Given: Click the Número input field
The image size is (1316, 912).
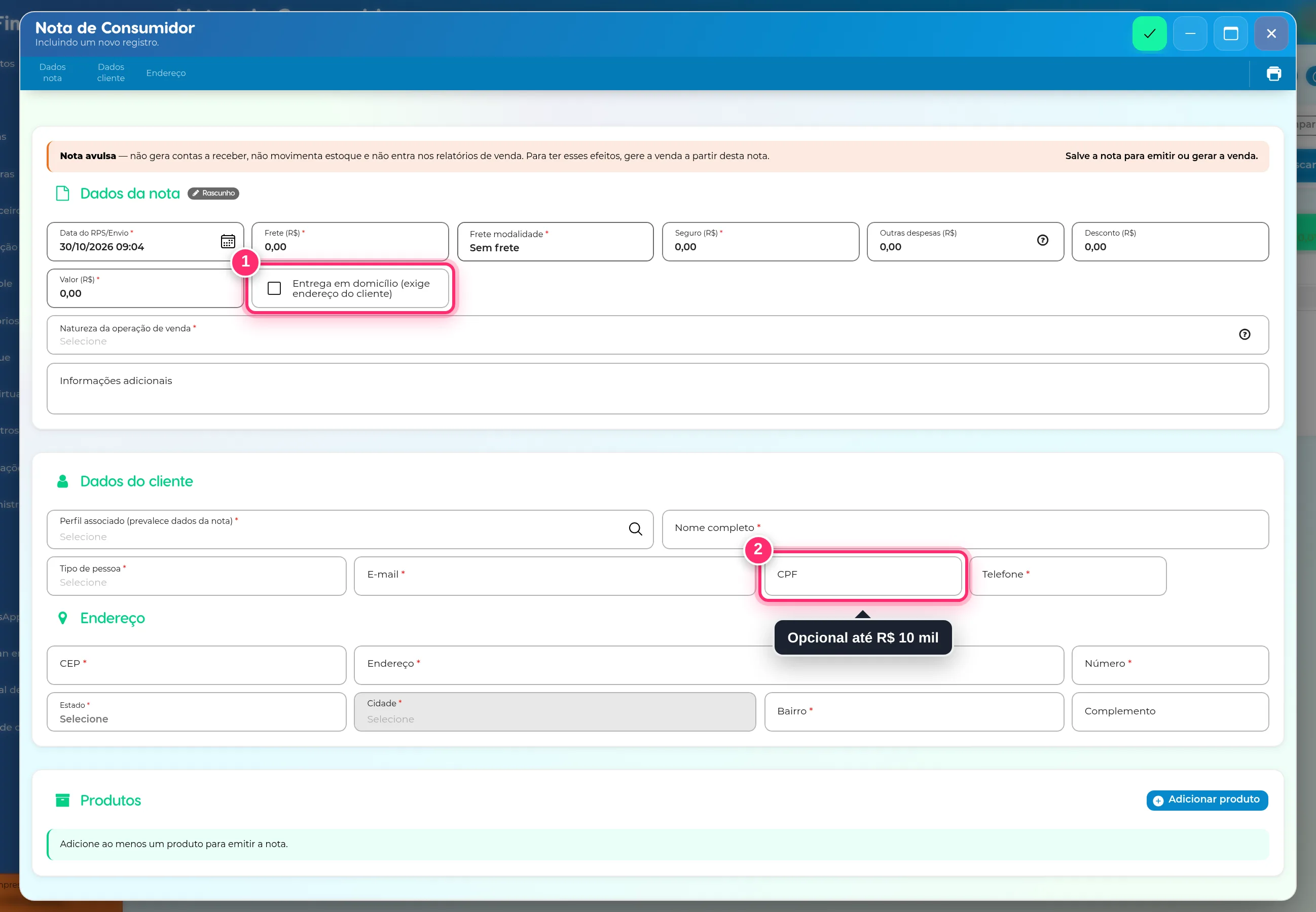Looking at the screenshot, I should point(1169,665).
